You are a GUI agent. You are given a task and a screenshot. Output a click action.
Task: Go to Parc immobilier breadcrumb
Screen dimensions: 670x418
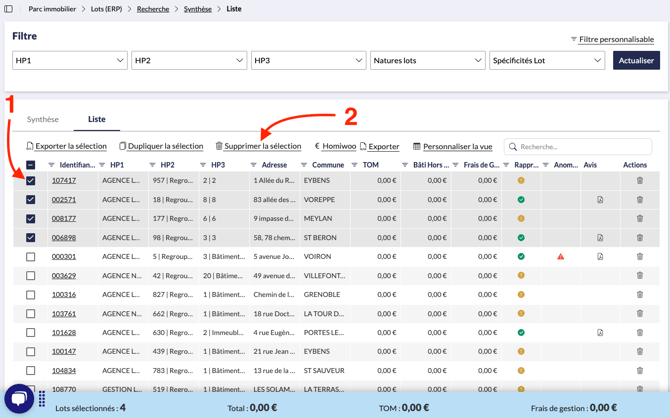click(52, 9)
